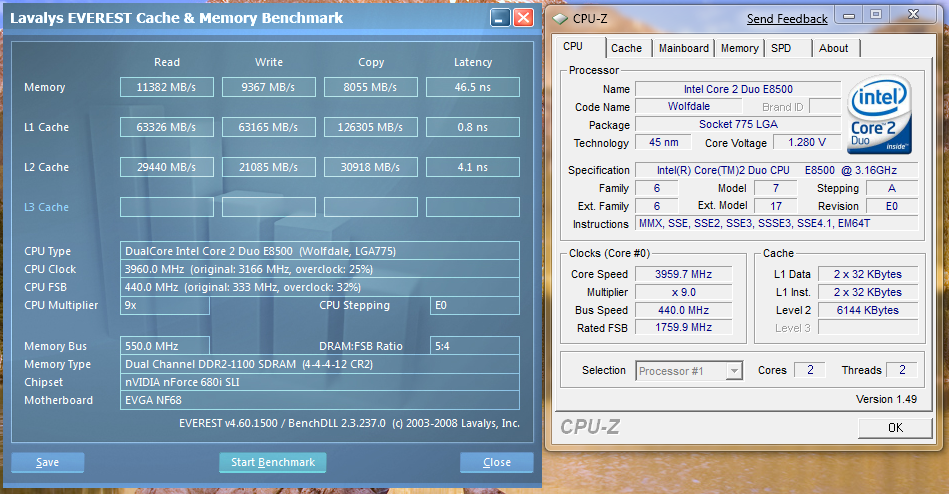This screenshot has width=949, height=494.
Task: Click the Revision field showing E0 in CPU-Z
Action: 892,206
